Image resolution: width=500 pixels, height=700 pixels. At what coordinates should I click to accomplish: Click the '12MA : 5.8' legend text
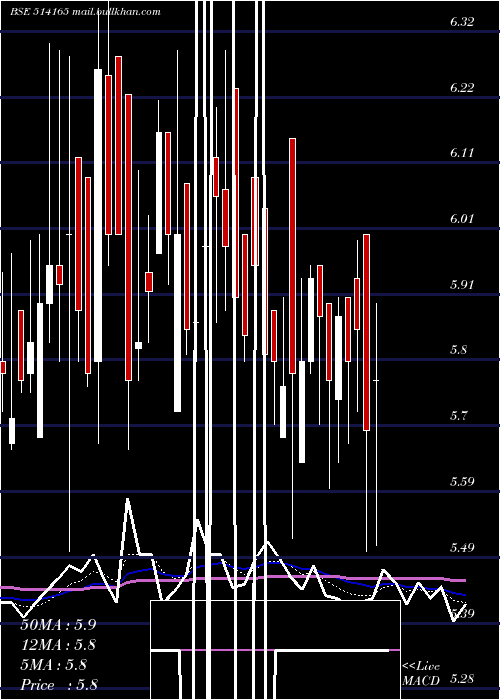pos(58,645)
